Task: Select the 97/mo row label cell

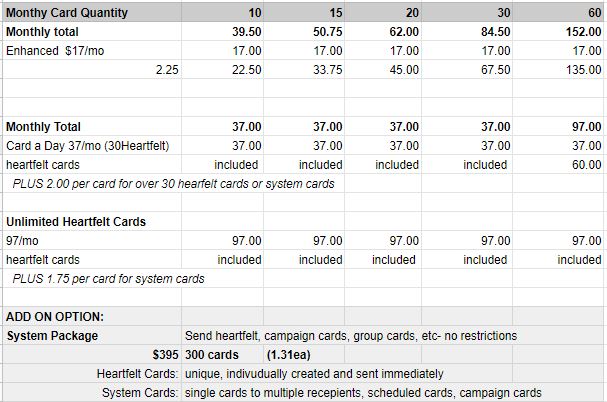Action: coord(92,241)
